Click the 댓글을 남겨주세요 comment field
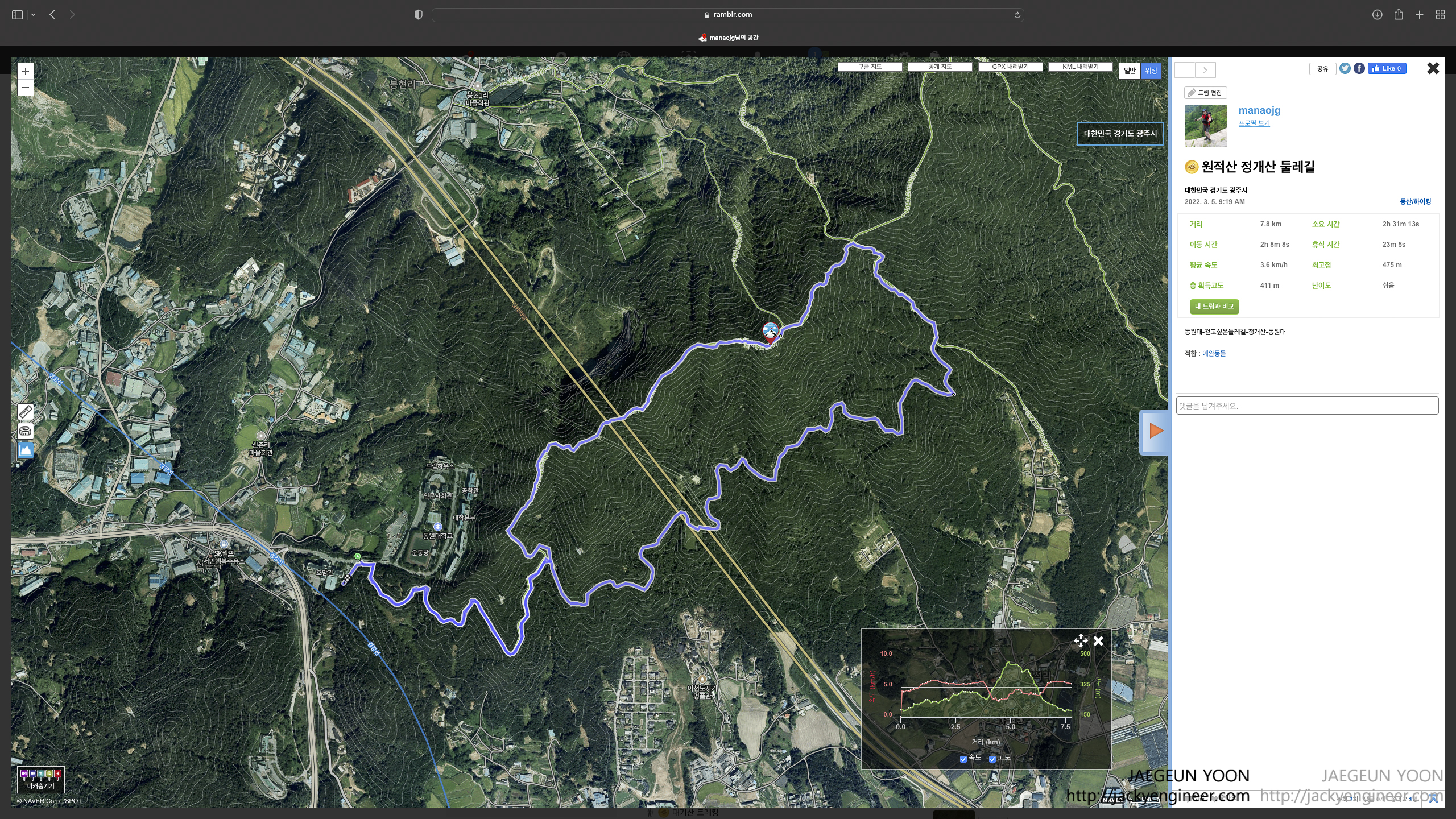The height and width of the screenshot is (819, 1456). 1306,406
